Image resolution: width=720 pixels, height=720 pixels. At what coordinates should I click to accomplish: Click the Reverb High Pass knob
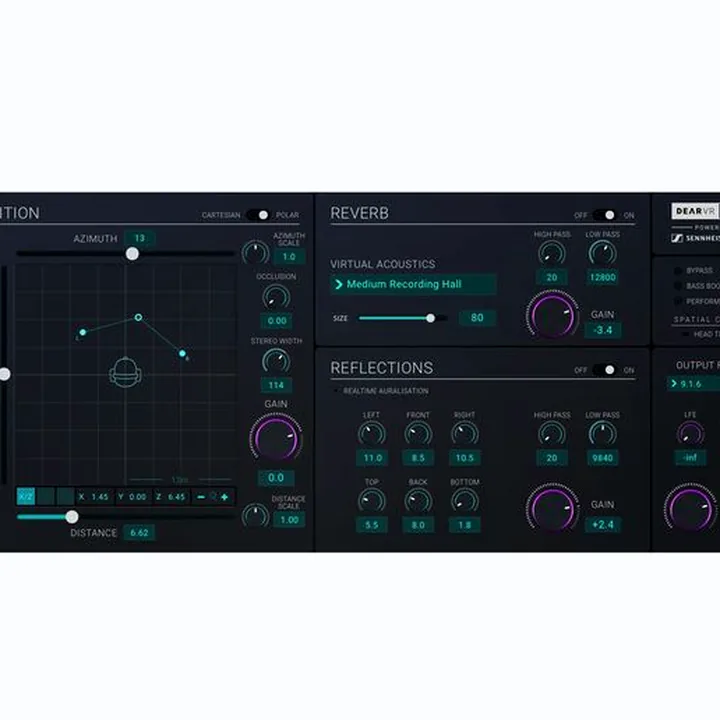tap(551, 253)
